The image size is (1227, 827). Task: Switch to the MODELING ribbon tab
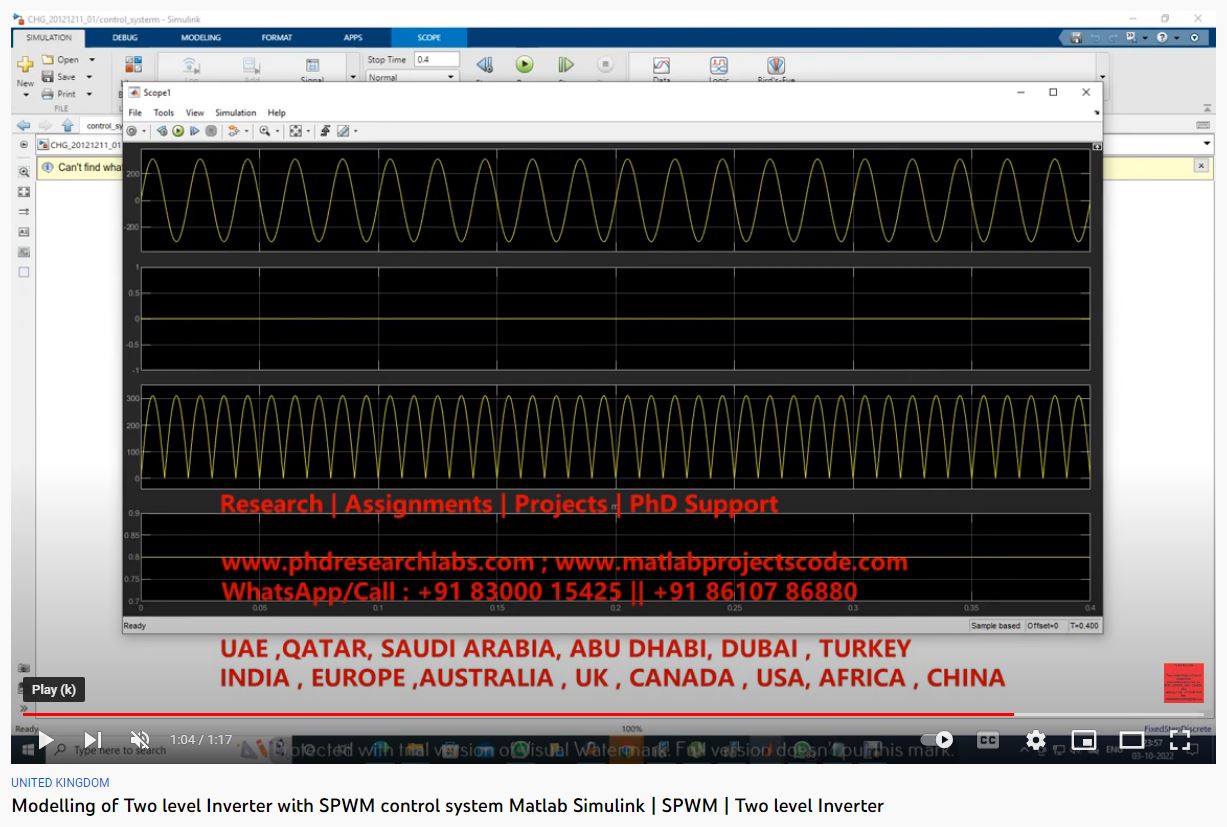click(x=201, y=38)
